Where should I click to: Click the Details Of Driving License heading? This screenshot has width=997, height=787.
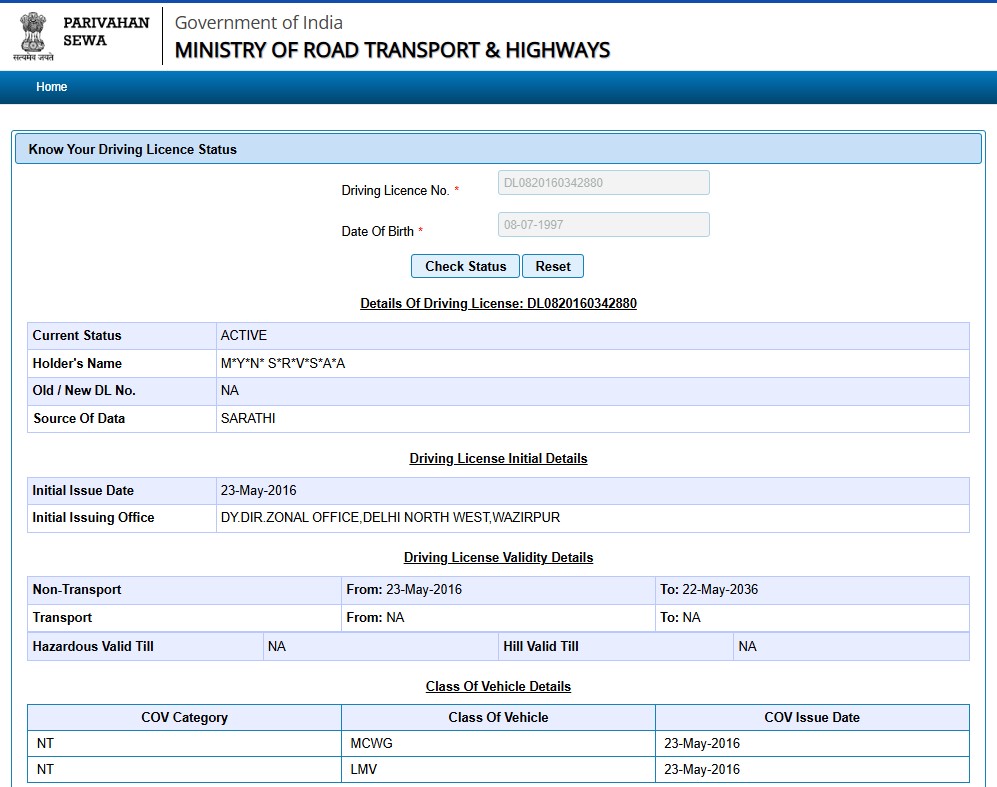[498, 303]
